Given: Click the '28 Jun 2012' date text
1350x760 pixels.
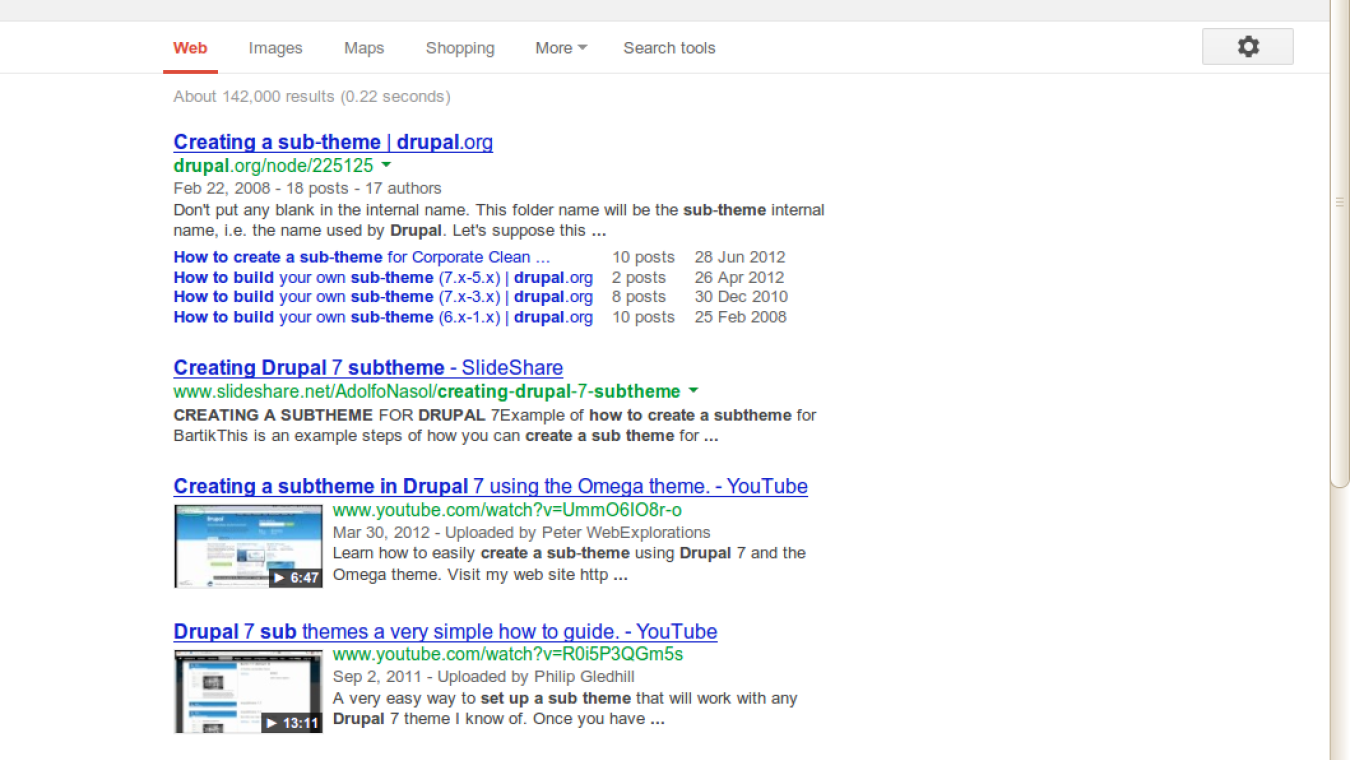Looking at the screenshot, I should click(740, 257).
